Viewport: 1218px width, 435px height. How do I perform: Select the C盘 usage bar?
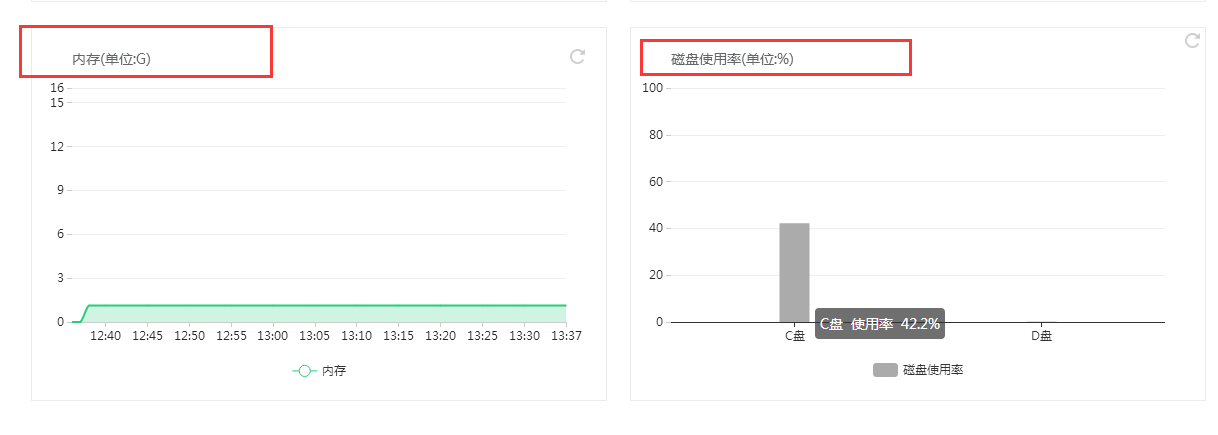coord(794,272)
